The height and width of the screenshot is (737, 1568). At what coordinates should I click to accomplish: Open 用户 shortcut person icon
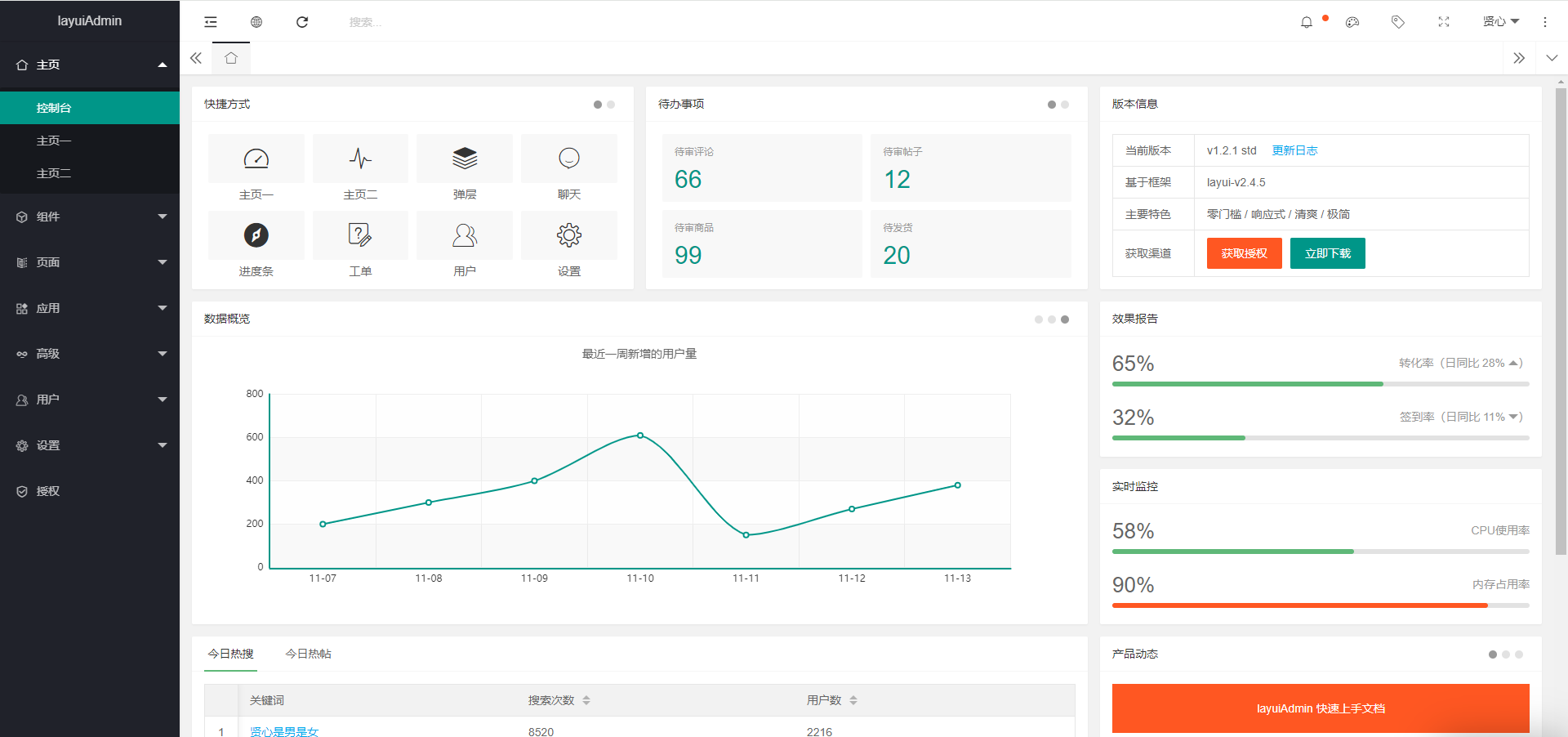(x=465, y=235)
